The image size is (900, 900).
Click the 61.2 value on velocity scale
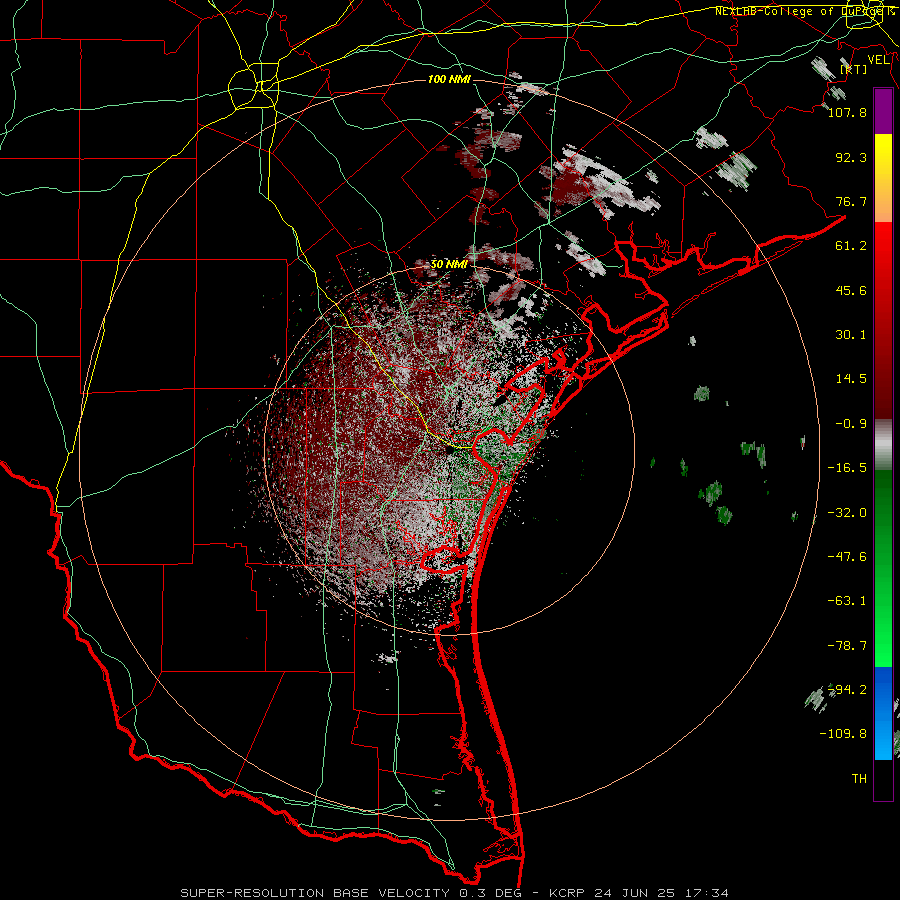[851, 245]
